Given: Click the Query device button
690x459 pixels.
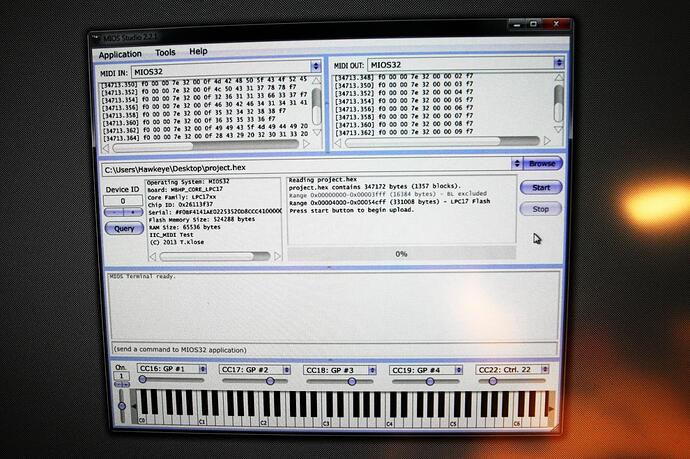Looking at the screenshot, I should pyautogui.click(x=123, y=228).
